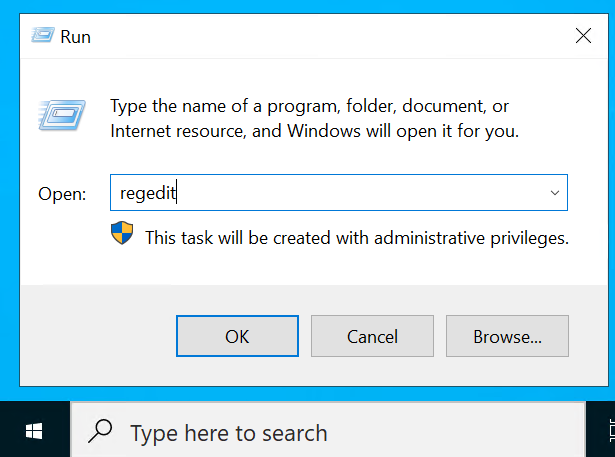Click the administrative privileges notice text

point(356,238)
